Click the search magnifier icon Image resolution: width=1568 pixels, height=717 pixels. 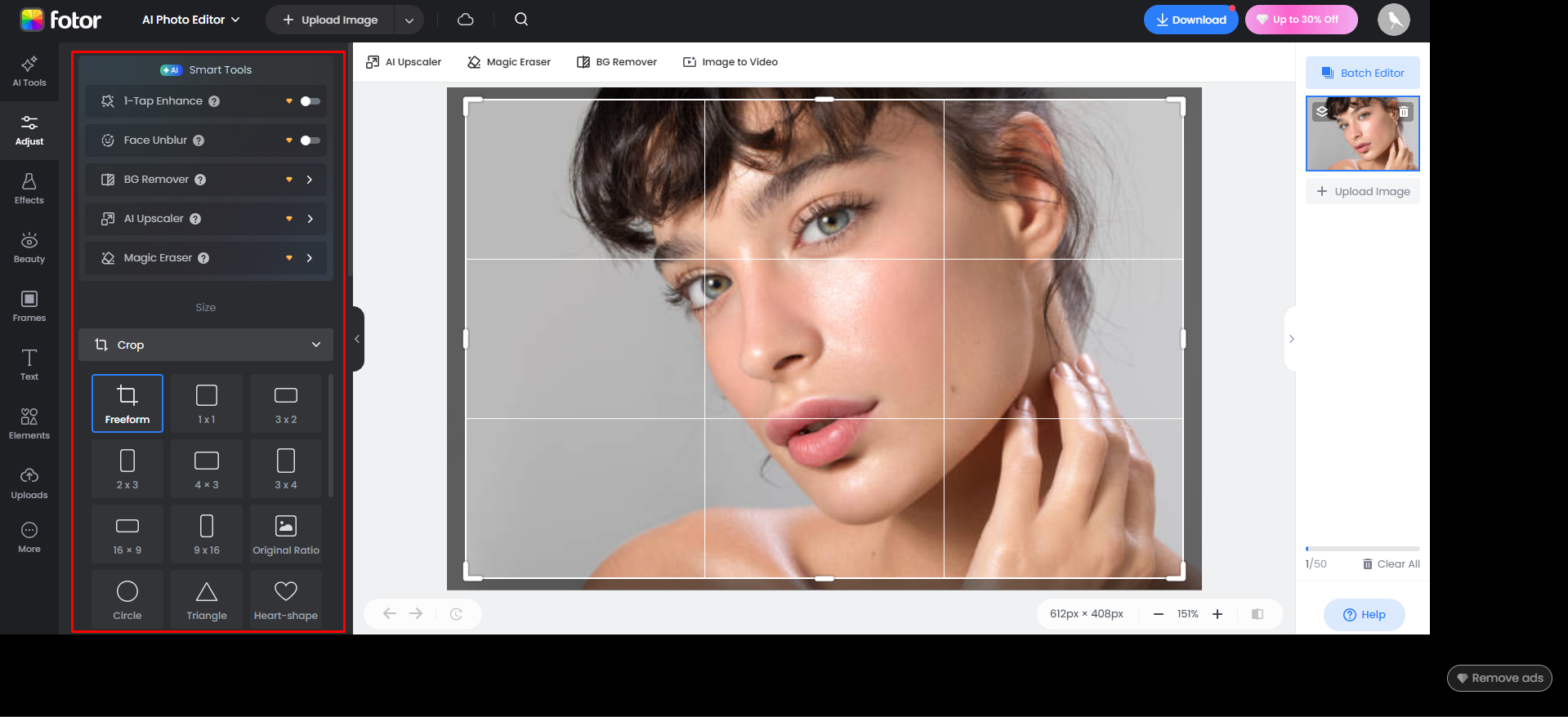(x=521, y=20)
